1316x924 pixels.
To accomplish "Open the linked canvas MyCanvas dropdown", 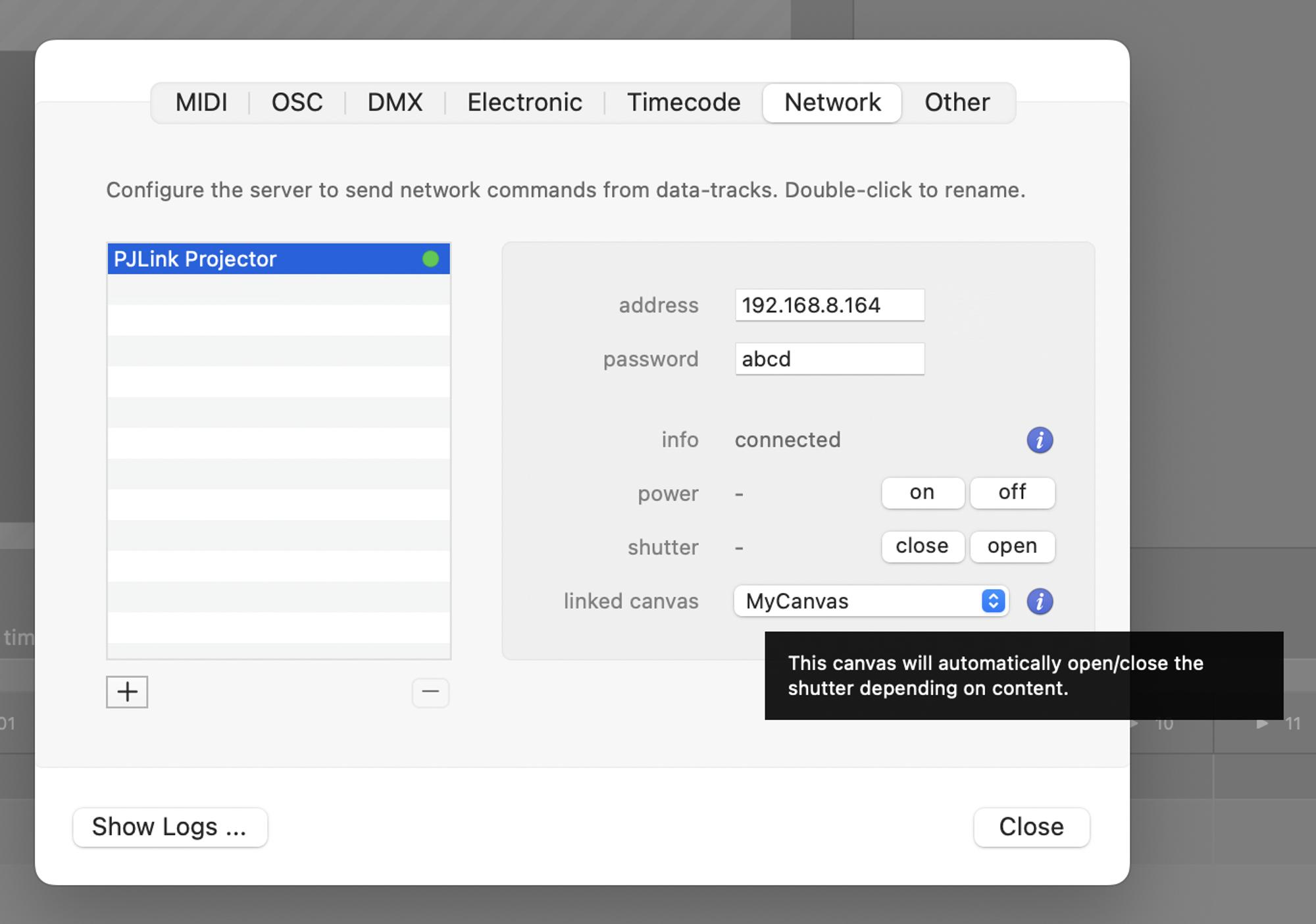I will pos(871,602).
